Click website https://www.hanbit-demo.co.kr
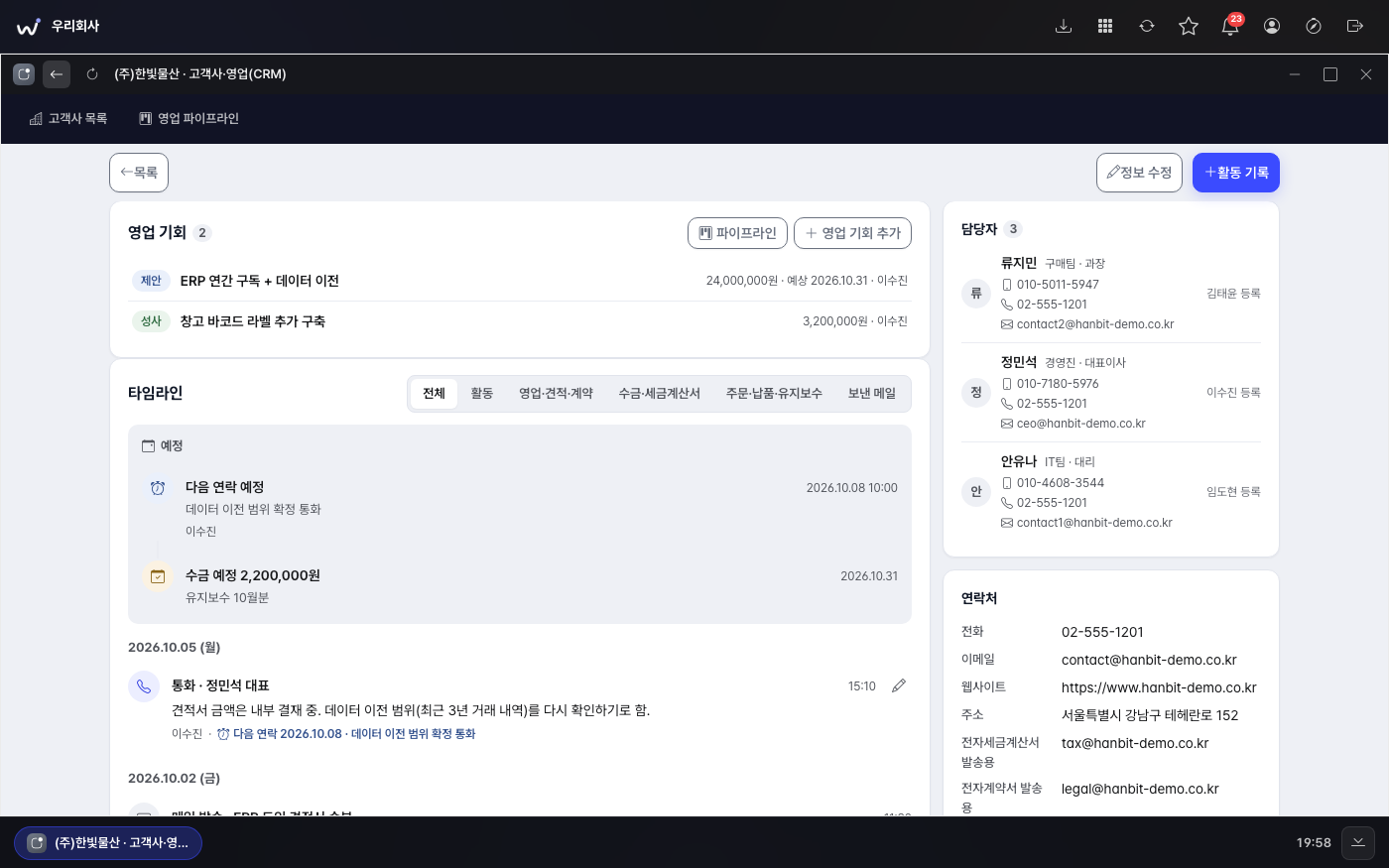Viewport: 1389px width, 868px height. pyautogui.click(x=1159, y=687)
